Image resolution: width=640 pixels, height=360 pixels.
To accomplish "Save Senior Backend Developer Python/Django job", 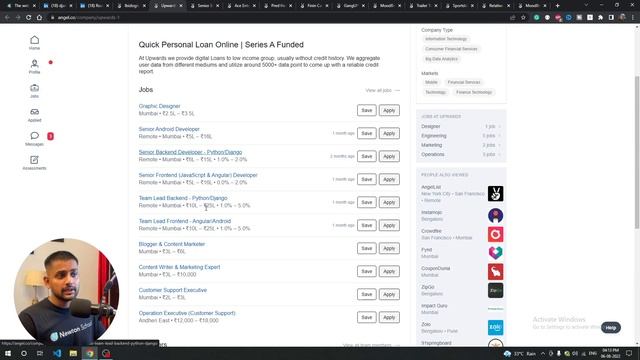I will click(367, 156).
